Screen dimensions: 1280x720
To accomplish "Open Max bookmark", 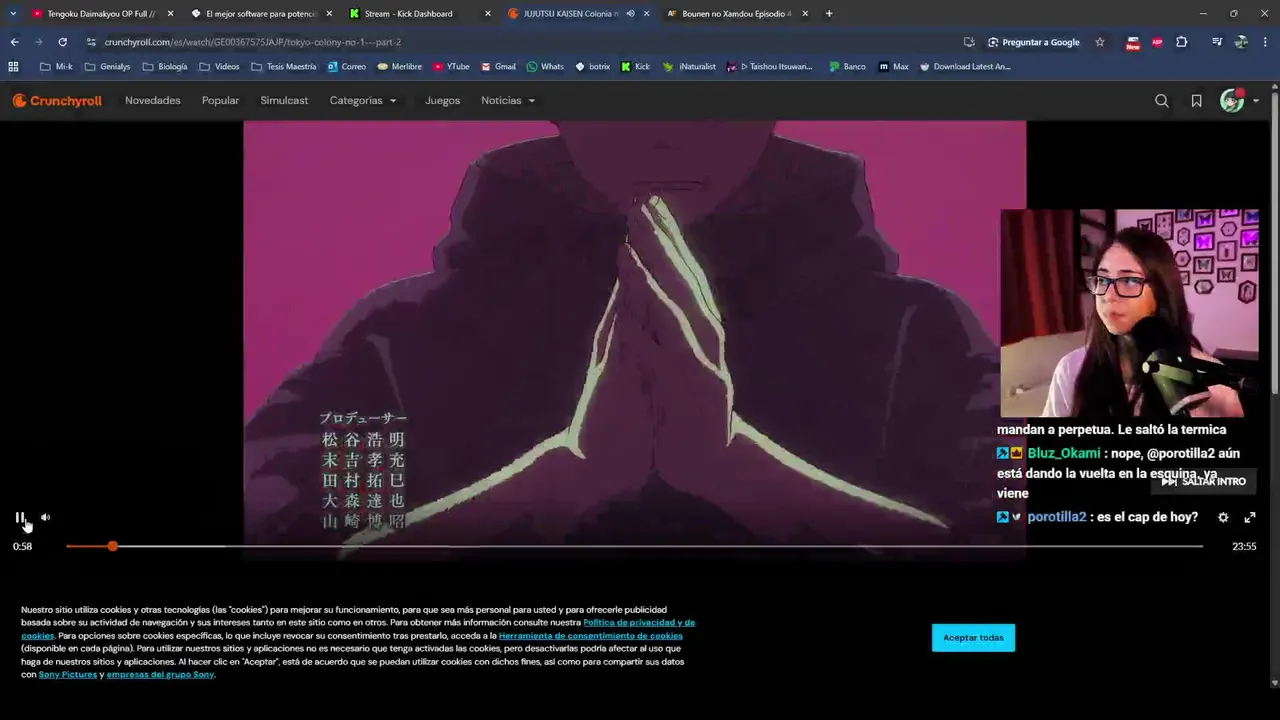I will coord(894,67).
